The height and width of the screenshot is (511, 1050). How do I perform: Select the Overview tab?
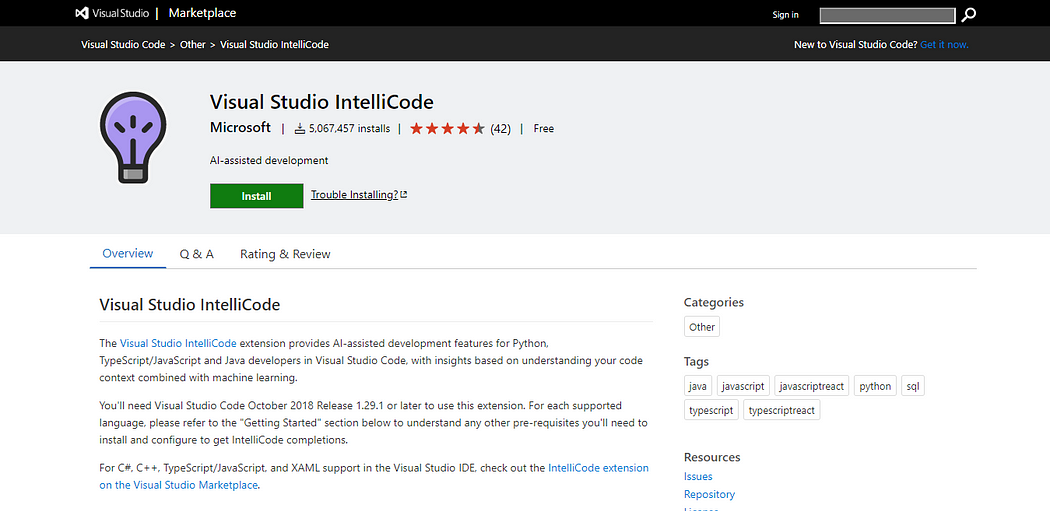(127, 254)
